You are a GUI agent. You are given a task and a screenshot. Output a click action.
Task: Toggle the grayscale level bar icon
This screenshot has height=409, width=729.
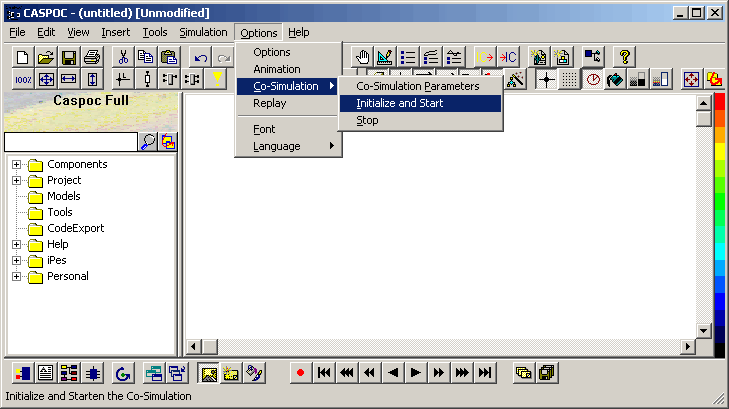click(638, 79)
